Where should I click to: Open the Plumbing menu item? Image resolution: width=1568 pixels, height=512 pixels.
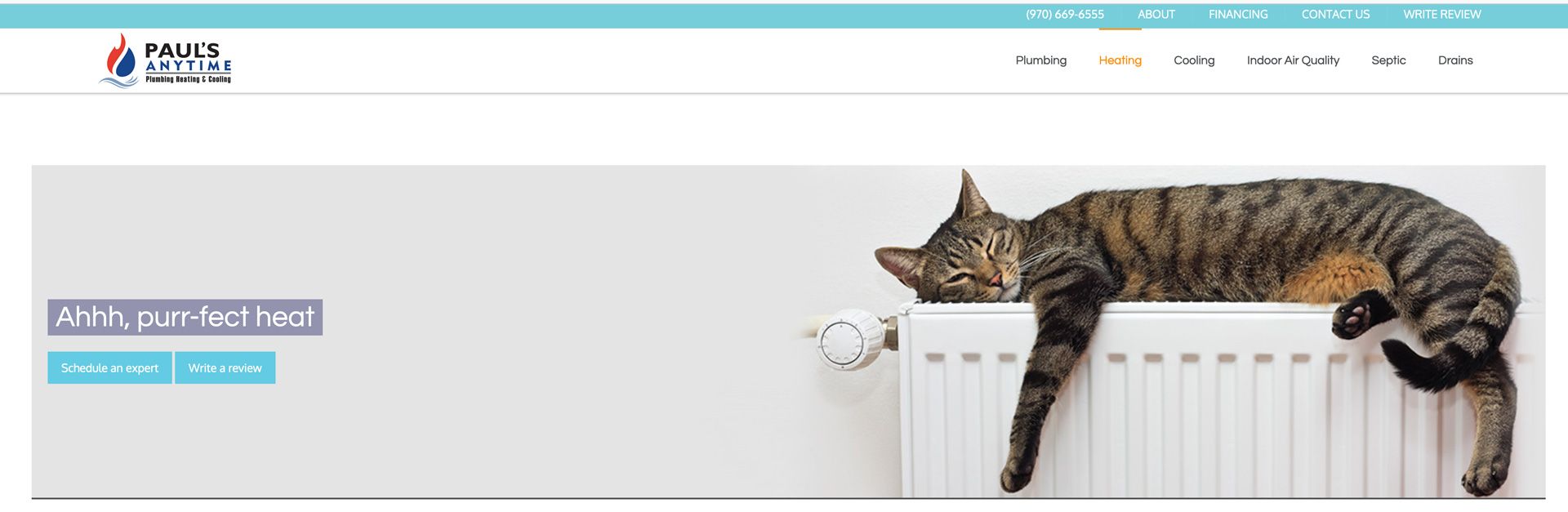point(1040,60)
